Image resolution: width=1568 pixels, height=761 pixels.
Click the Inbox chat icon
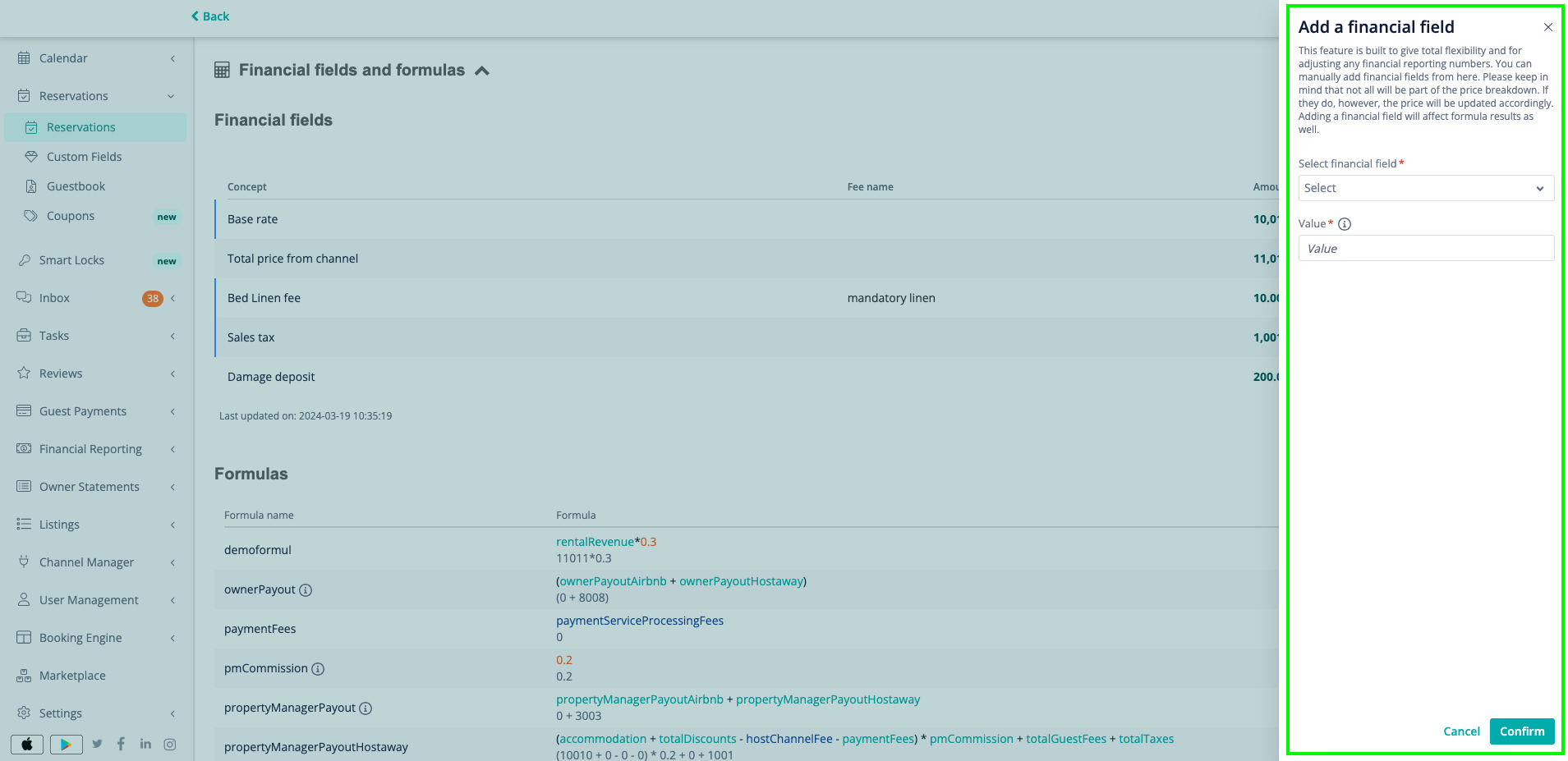24,298
